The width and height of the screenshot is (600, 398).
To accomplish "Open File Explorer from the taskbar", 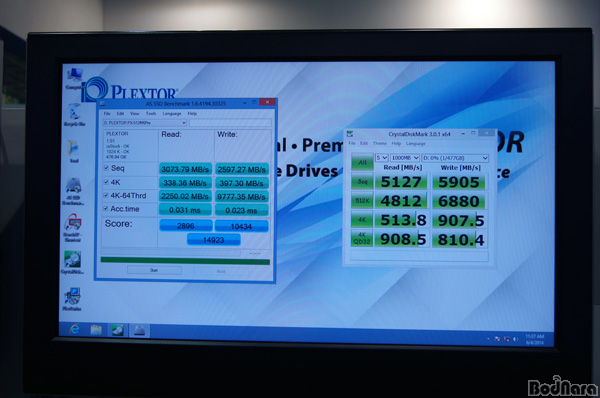I will coord(96,330).
